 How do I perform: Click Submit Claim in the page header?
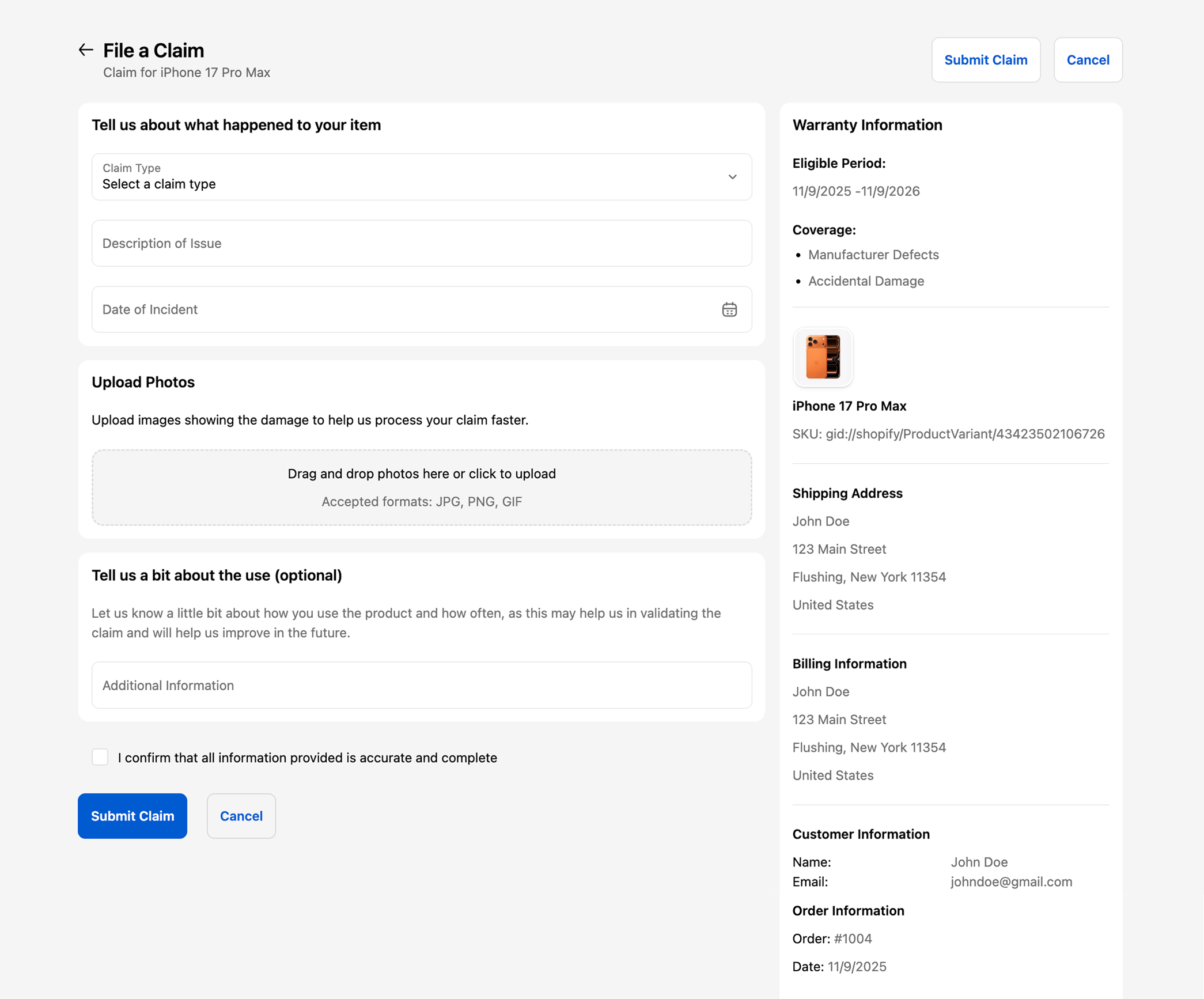pyautogui.click(x=985, y=60)
